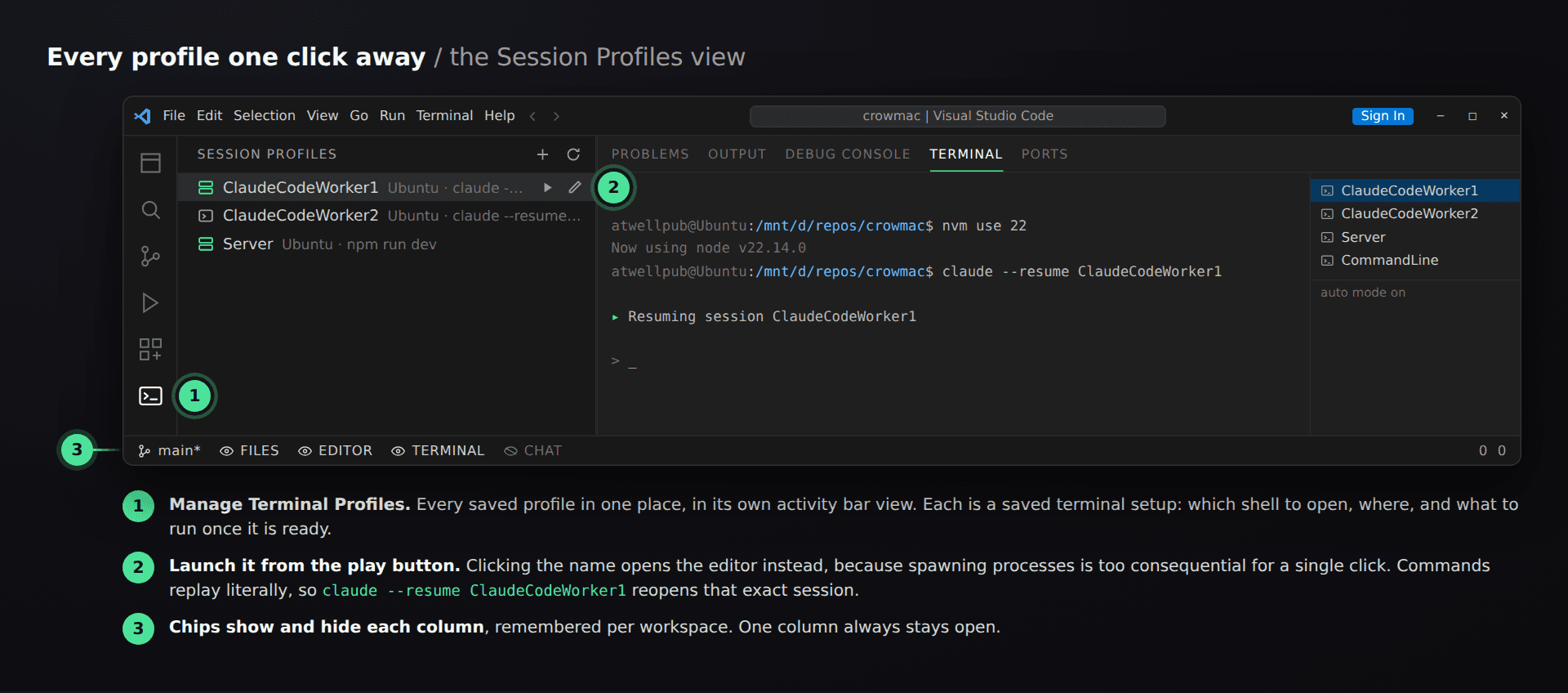Open the Selection menu
The width and height of the screenshot is (1568, 693).
265,116
